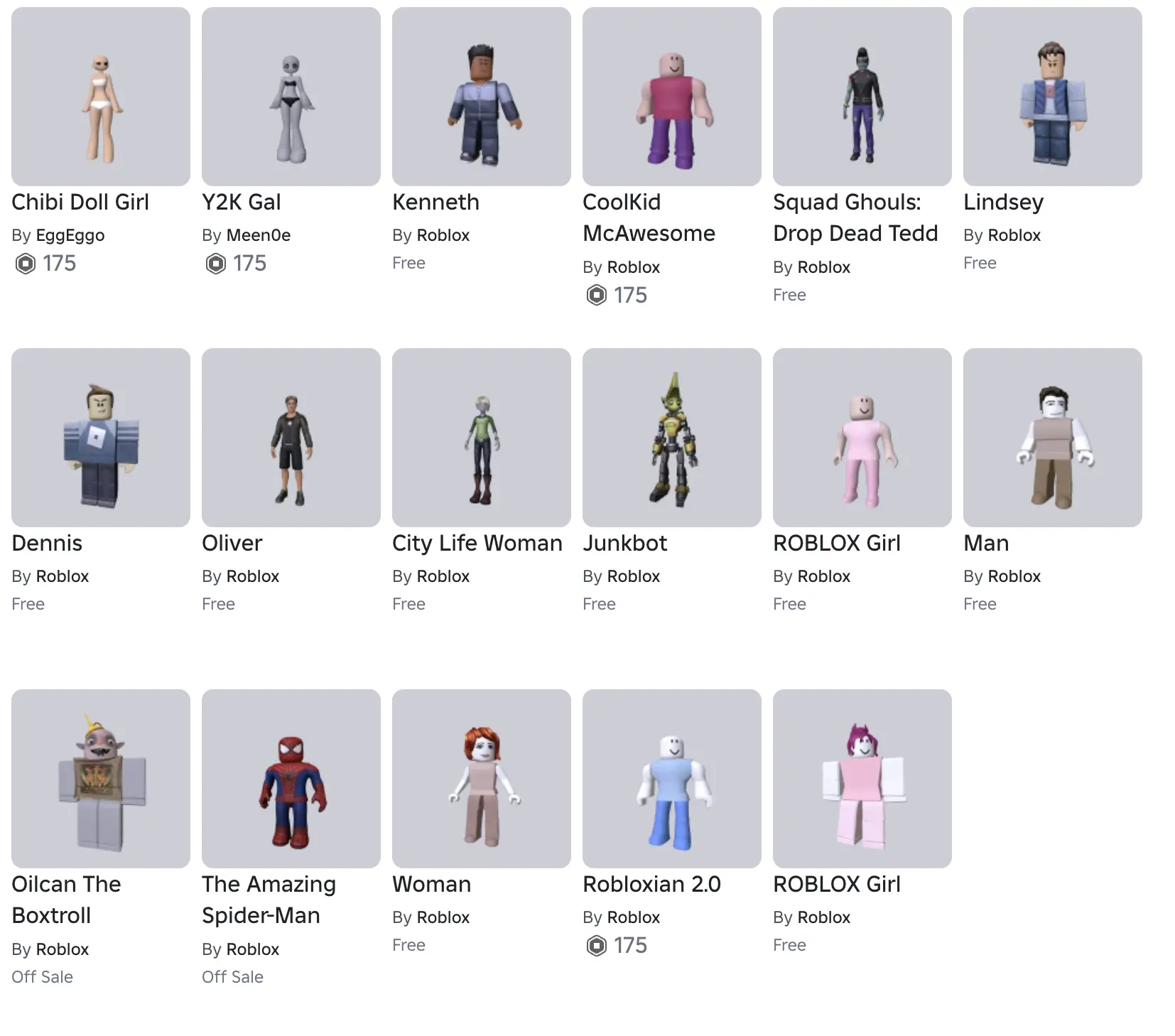Click the 175 price under CoolKid McAwesome

[x=630, y=295]
